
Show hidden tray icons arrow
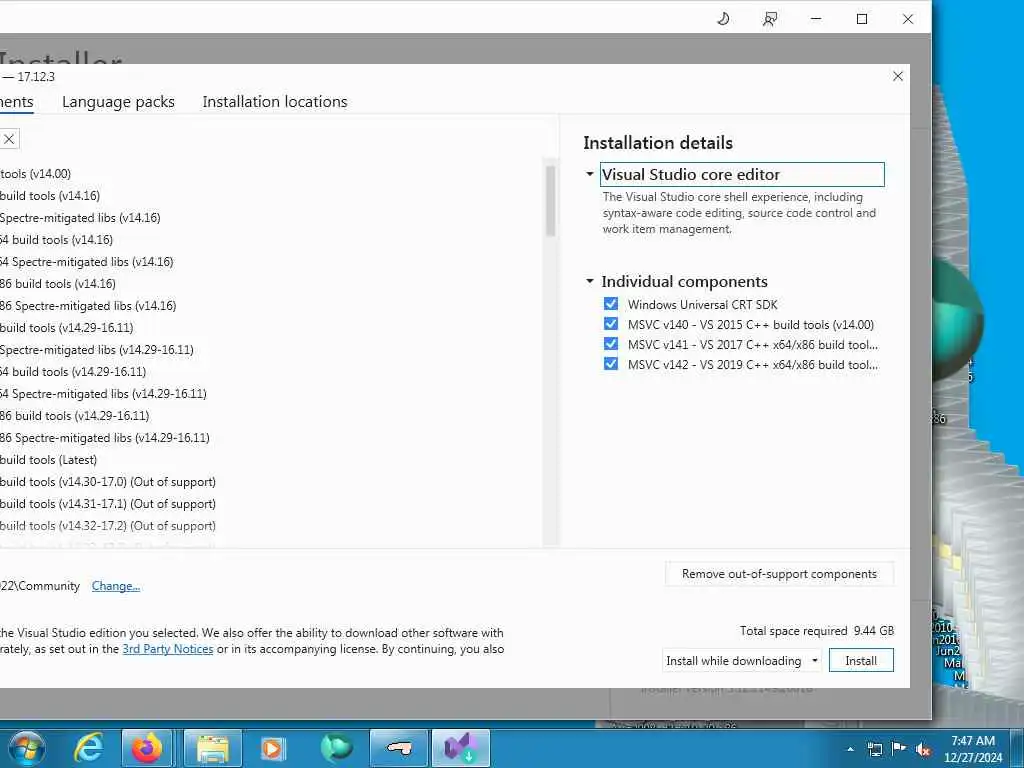pos(850,749)
